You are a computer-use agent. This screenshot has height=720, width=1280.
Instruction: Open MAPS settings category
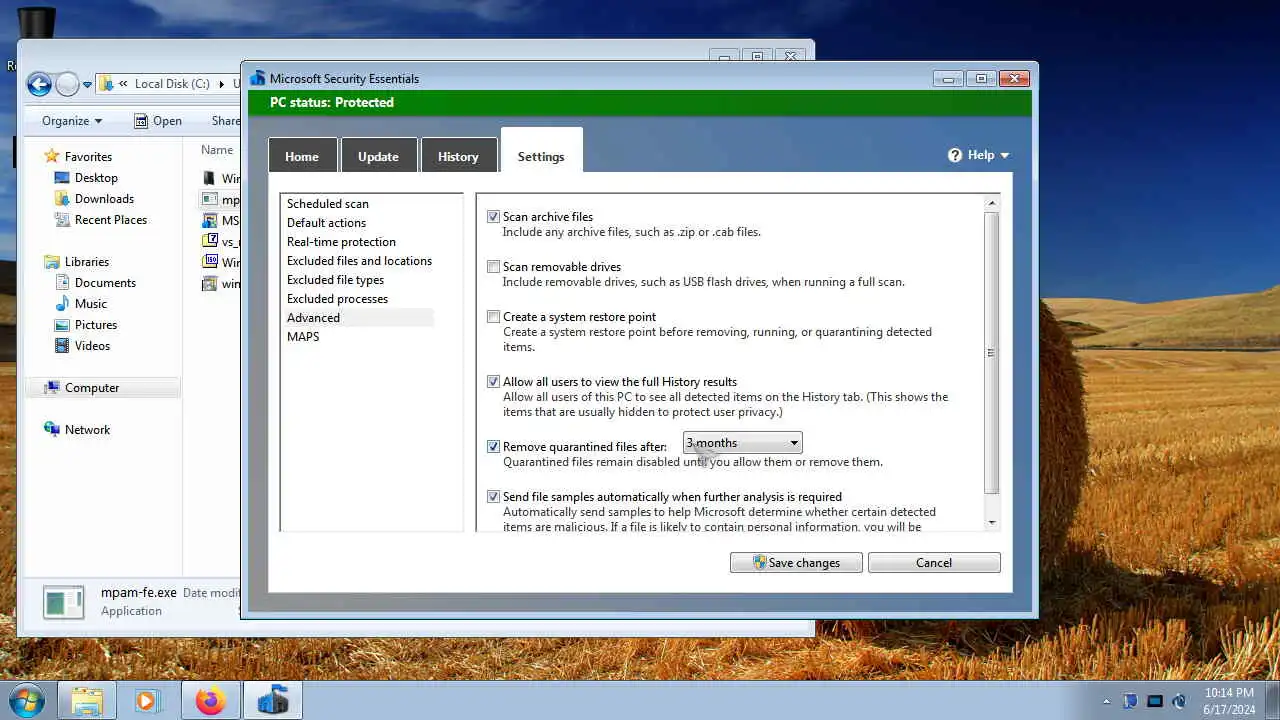(303, 337)
